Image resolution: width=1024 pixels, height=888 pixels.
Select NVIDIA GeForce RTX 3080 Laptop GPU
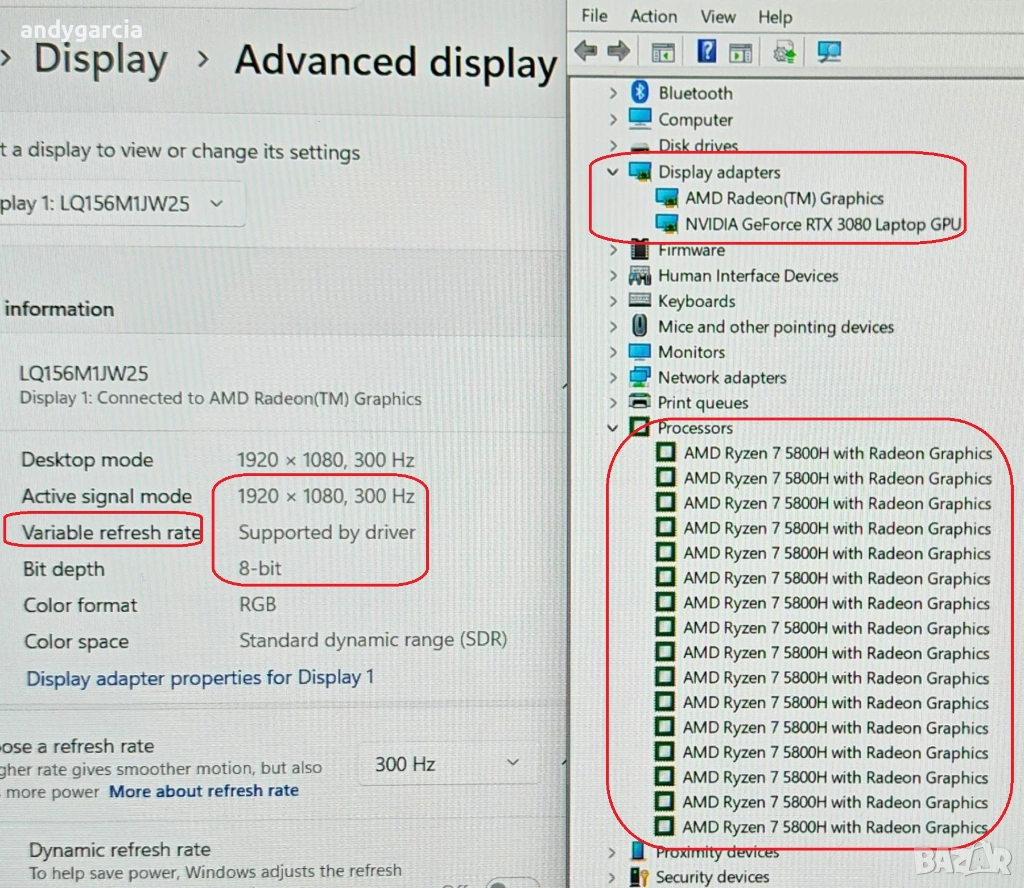[822, 224]
